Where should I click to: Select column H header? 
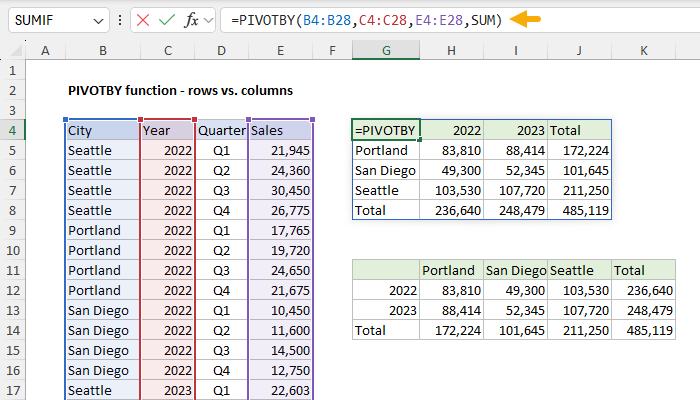coord(451,50)
